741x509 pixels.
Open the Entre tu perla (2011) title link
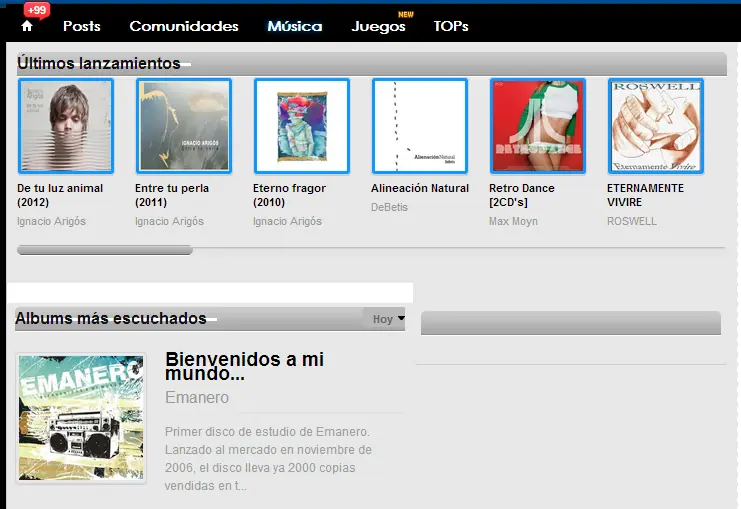tap(172, 195)
